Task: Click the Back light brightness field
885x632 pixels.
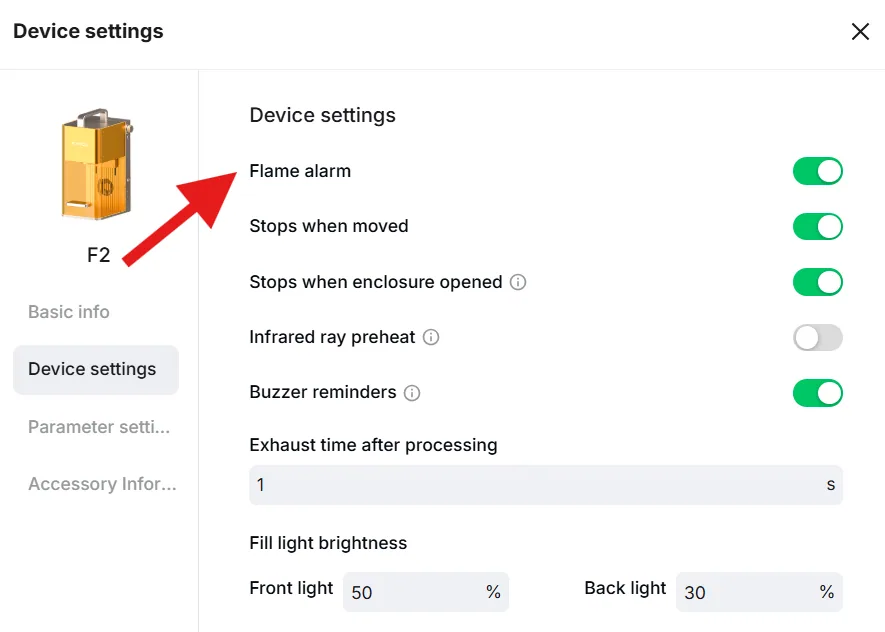Action: [x=759, y=592]
